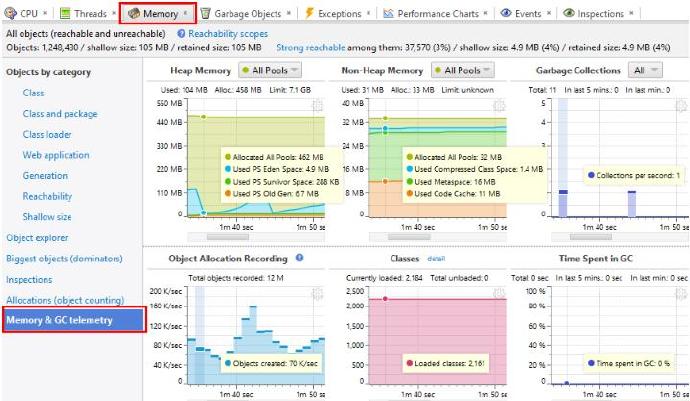Click the Threads tab icon
Viewport: 690px width, 401px height.
click(x=65, y=14)
